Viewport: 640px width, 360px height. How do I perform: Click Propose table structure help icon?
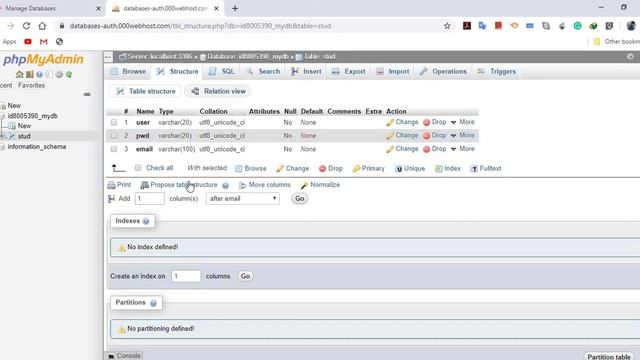(x=225, y=185)
